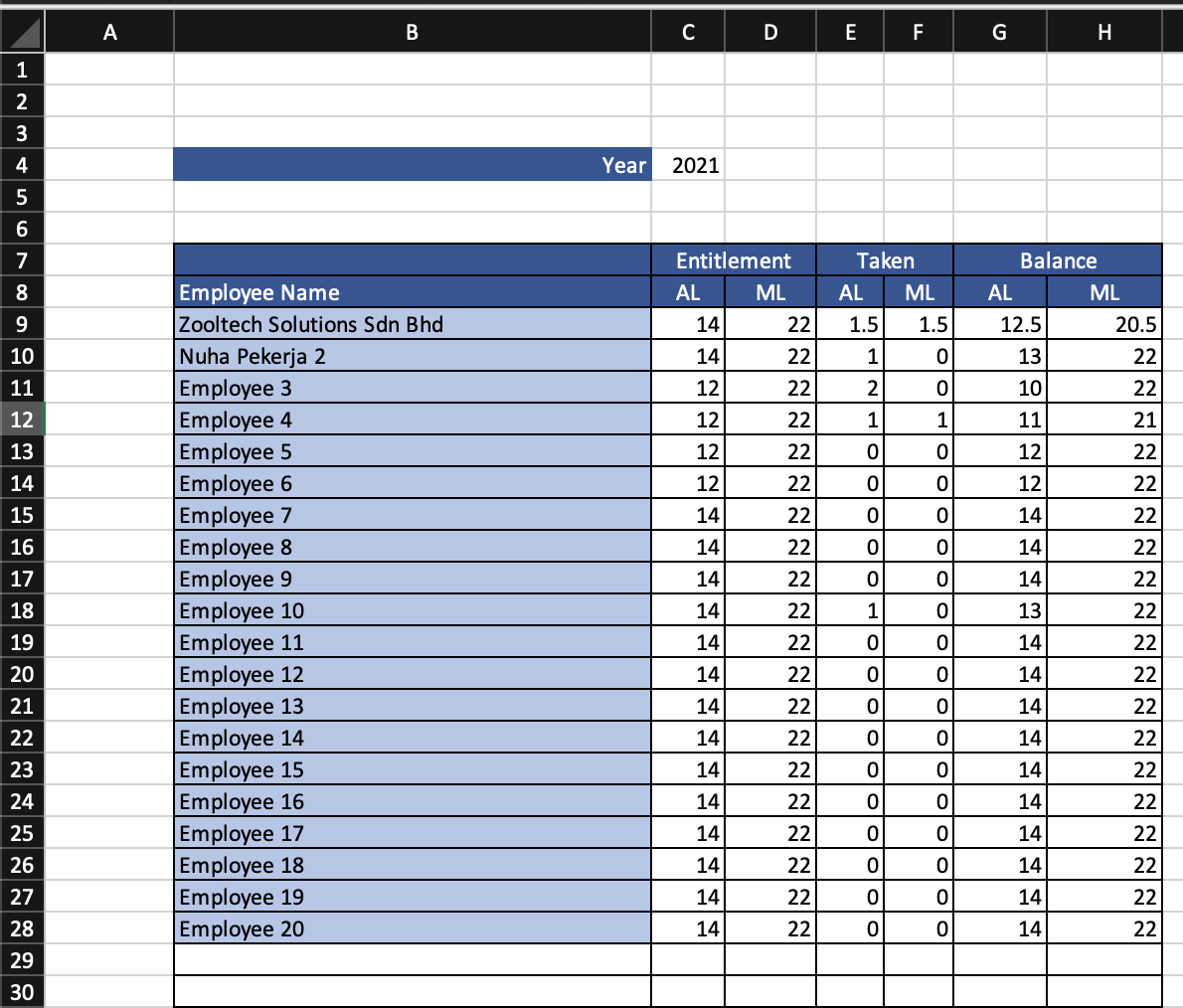Click Nuha Pekerja 2's Balance AL value 13
Screen dimensions: 1183x1008
[1000, 355]
